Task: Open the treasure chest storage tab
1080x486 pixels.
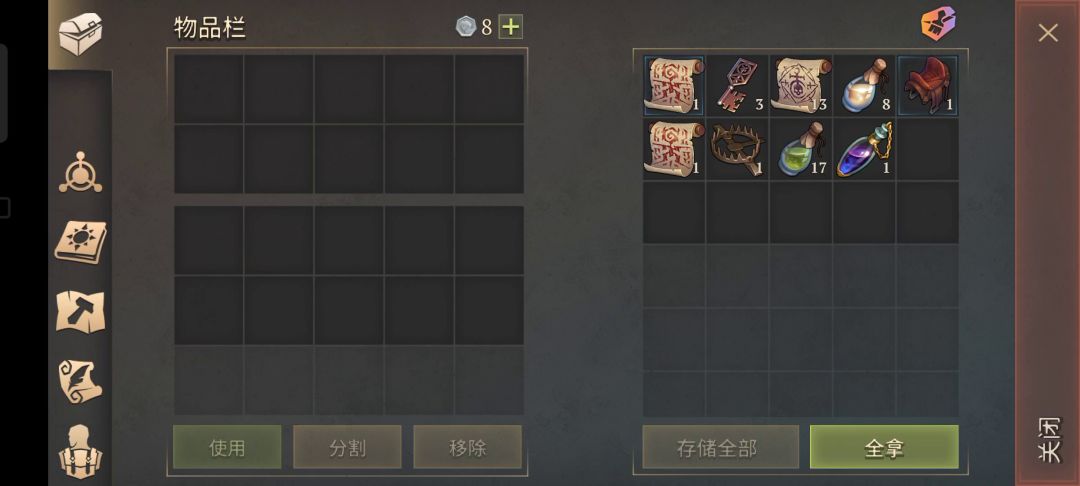Action: coord(80,34)
